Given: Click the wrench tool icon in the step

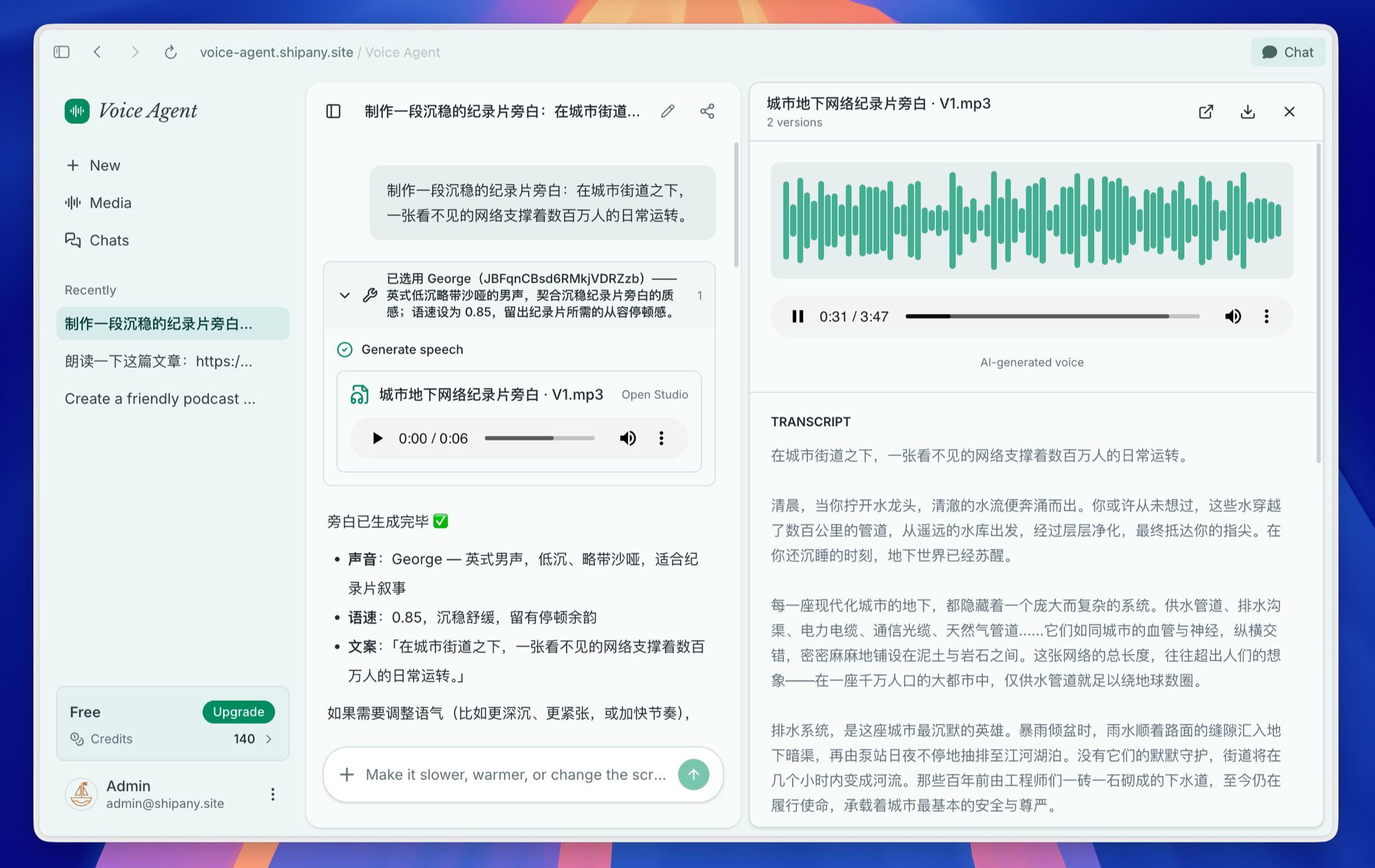Looking at the screenshot, I should 370,295.
